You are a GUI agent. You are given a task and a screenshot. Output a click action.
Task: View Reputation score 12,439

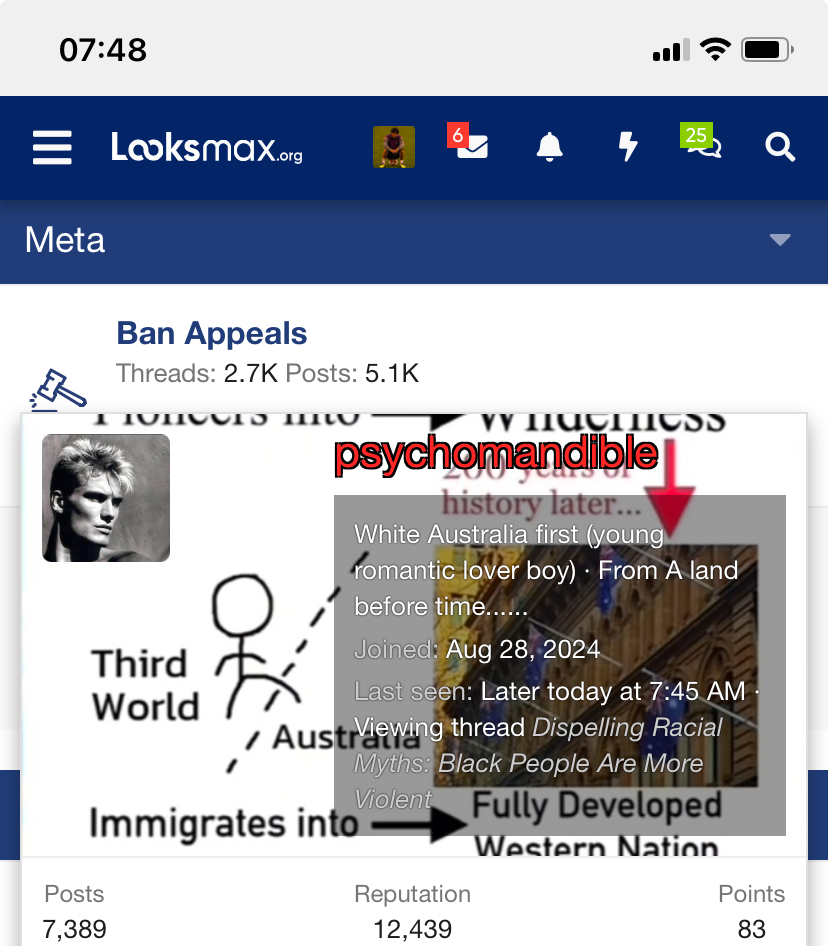tap(413, 929)
